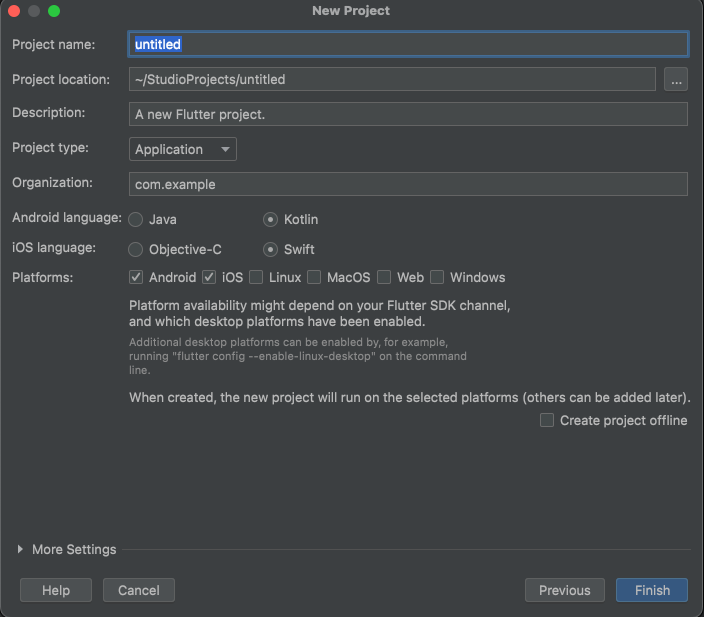Image resolution: width=704 pixels, height=617 pixels.
Task: Click the Project location path field
Action: 392,79
